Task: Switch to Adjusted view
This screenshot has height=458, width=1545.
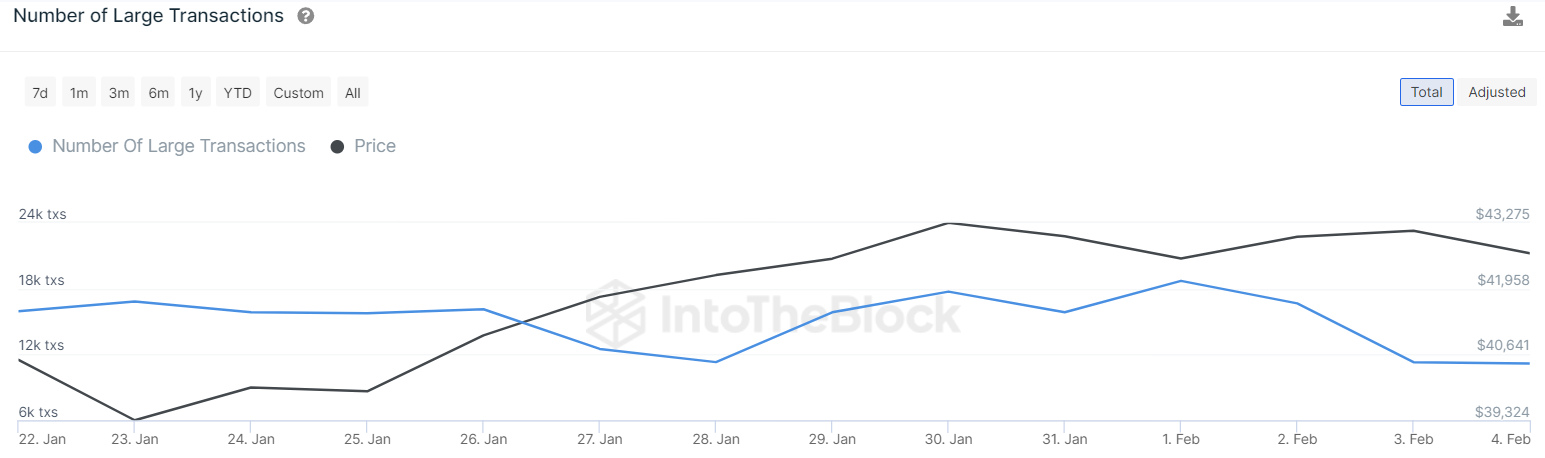Action: click(1496, 92)
